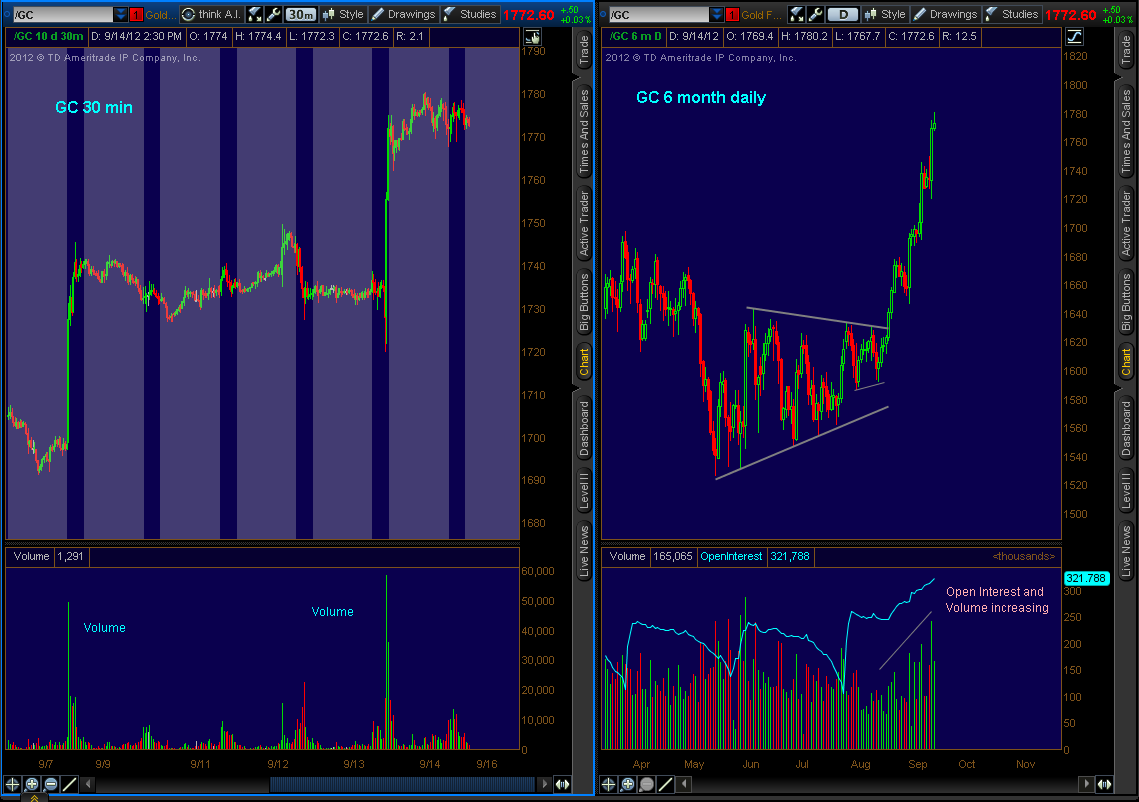Open the D timeframe selector in right chart
Image resolution: width=1139 pixels, height=802 pixels.
pyautogui.click(x=845, y=14)
